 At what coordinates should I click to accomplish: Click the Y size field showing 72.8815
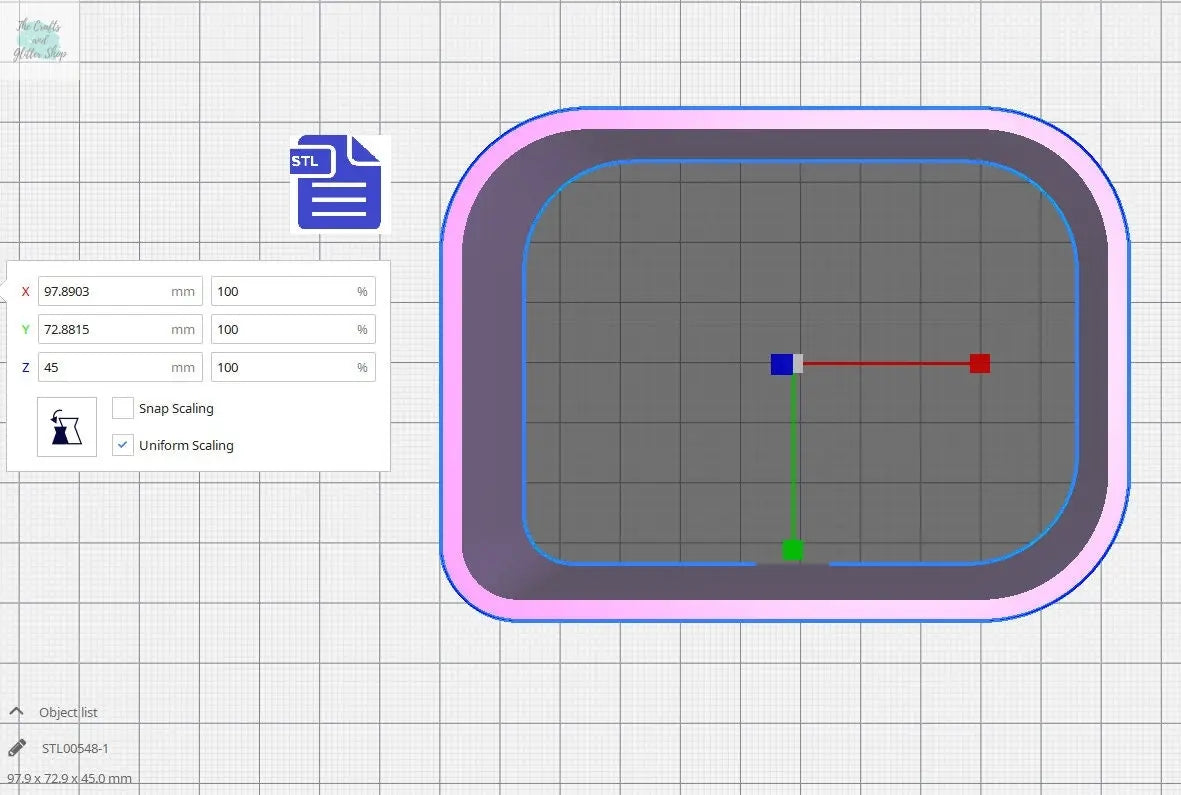pyautogui.click(x=104, y=329)
